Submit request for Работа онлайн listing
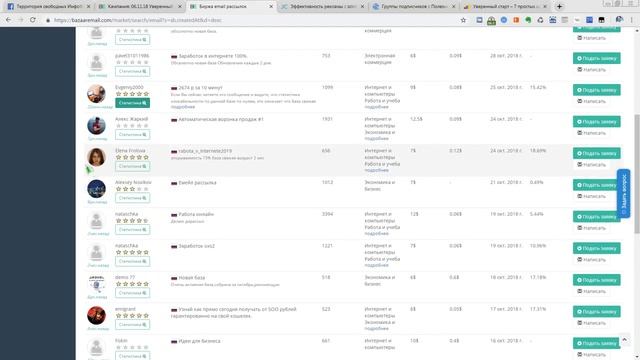The image size is (640, 360). pos(596,217)
